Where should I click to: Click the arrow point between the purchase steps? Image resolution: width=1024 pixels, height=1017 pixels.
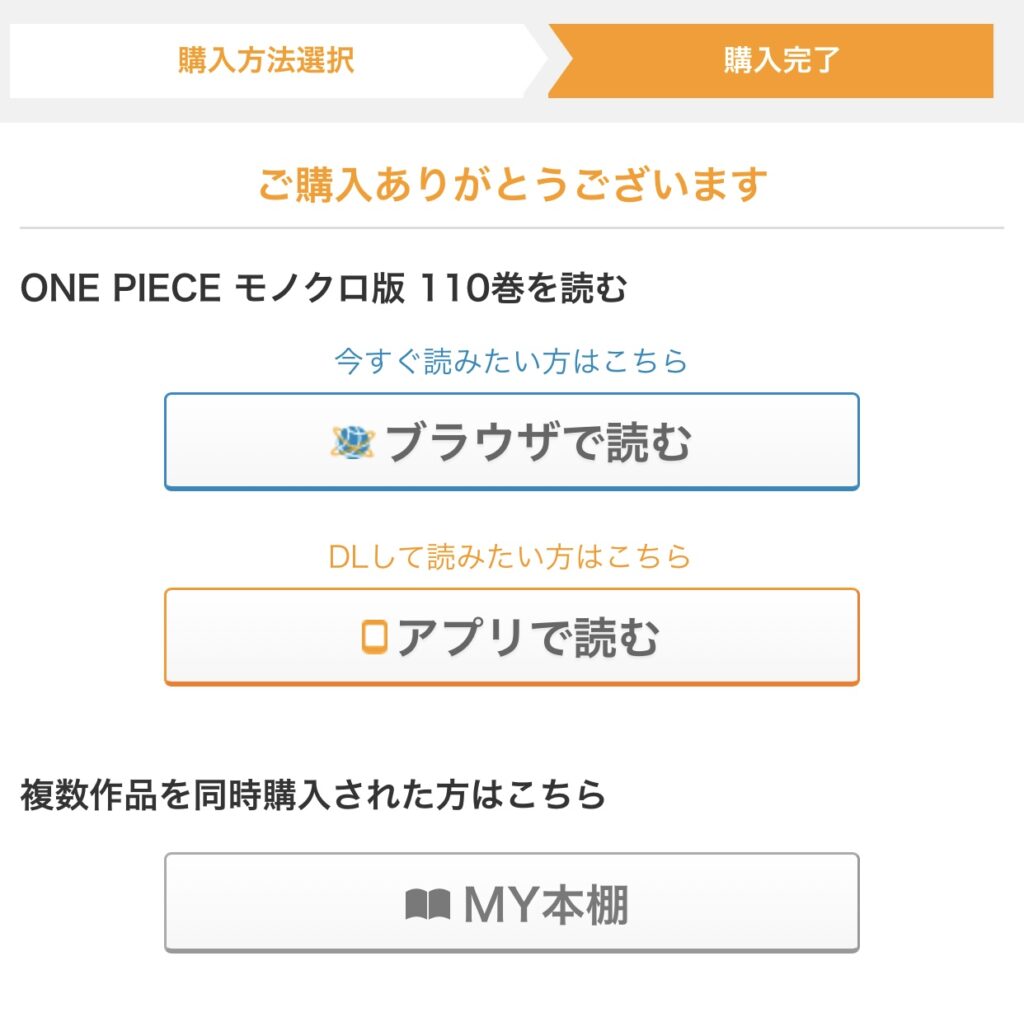click(x=538, y=60)
